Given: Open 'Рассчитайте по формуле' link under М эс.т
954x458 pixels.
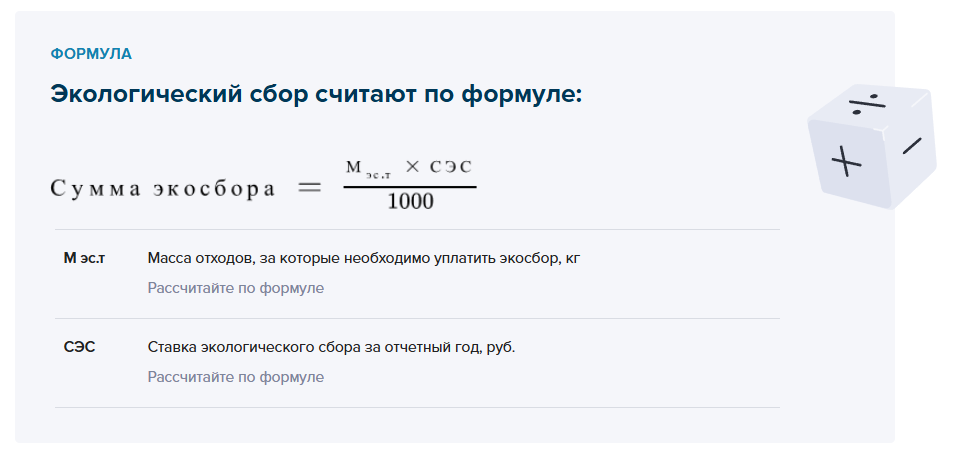Looking at the screenshot, I should coord(236,288).
